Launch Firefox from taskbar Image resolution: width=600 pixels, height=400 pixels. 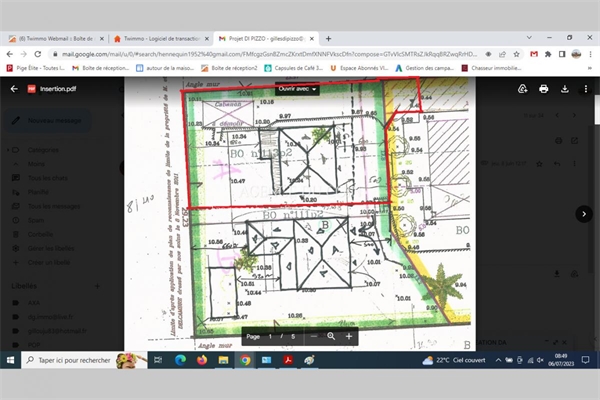pyautogui.click(x=202, y=360)
